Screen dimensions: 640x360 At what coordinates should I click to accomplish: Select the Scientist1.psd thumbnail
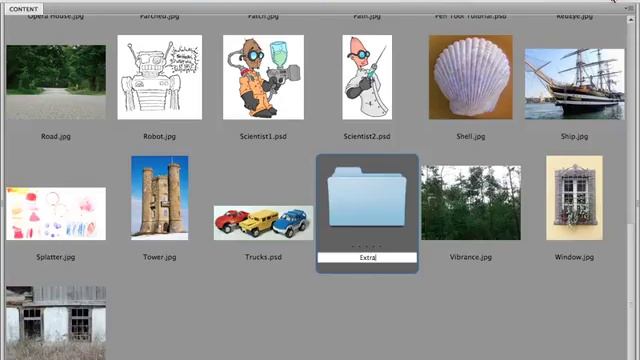point(263,77)
